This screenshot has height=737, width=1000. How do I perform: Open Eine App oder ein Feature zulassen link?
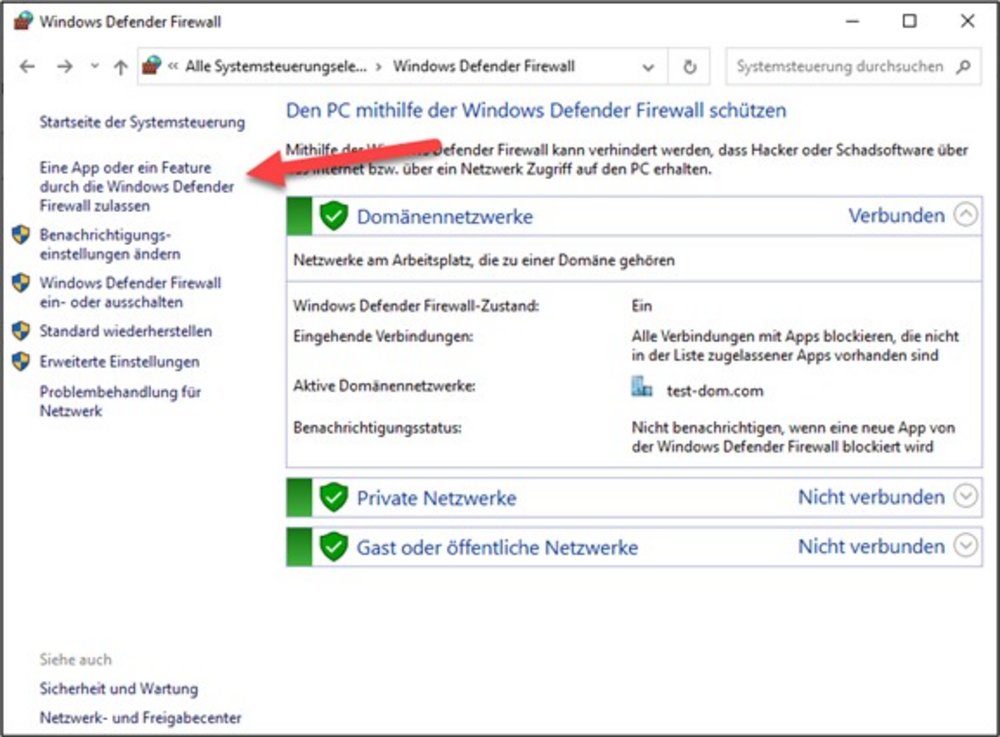coord(136,186)
